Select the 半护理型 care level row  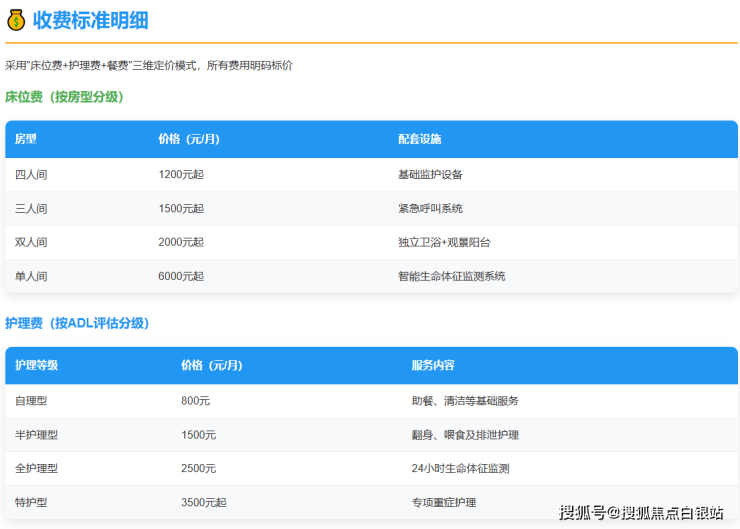37,435
